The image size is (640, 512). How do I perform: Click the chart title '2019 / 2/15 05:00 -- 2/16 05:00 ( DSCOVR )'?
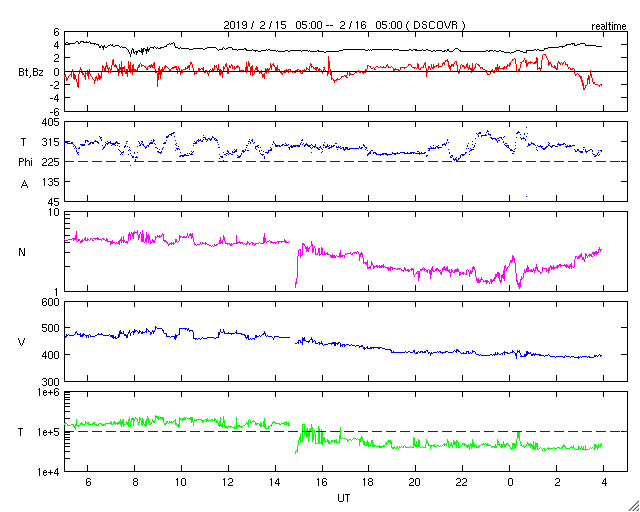click(x=344, y=25)
